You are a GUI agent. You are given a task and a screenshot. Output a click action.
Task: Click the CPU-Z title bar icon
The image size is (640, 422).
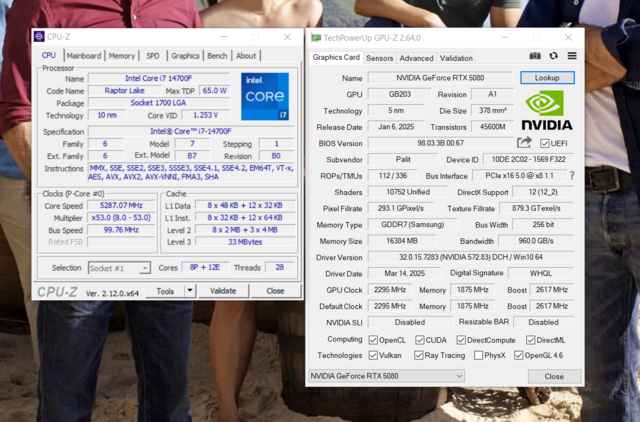click(x=39, y=37)
